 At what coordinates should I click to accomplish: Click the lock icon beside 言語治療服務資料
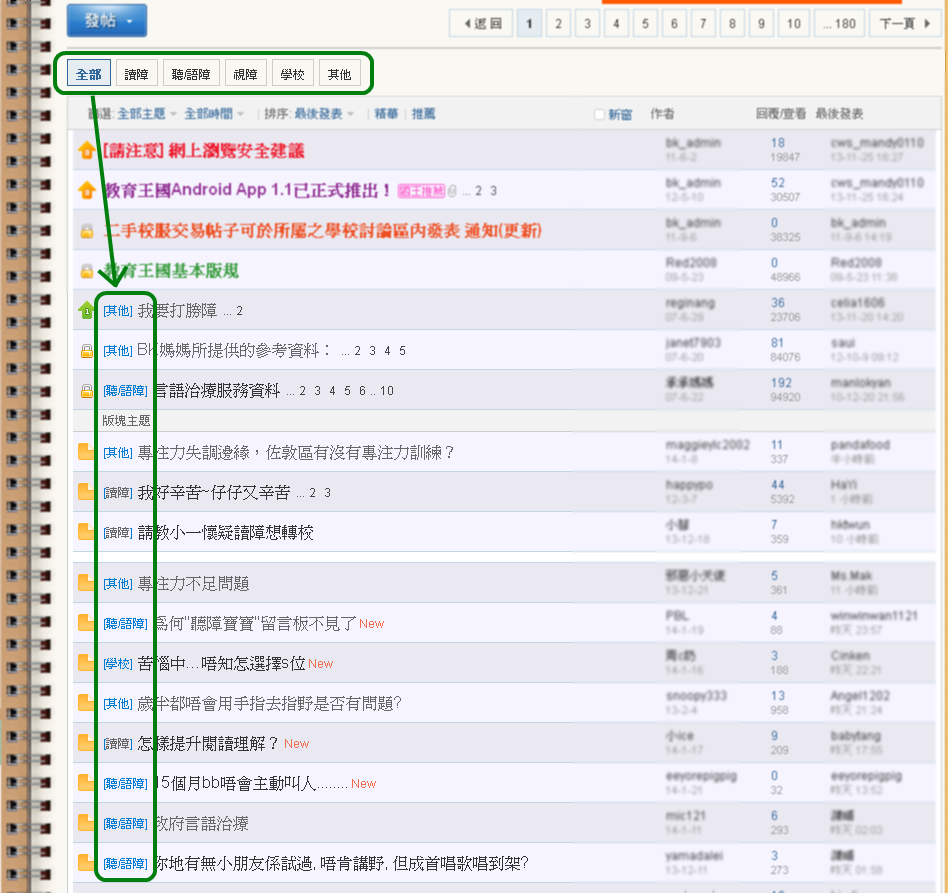86,391
